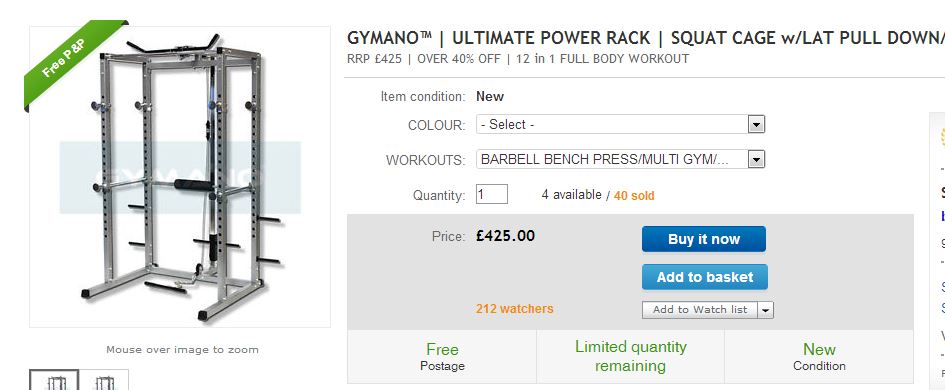
Task: Click the Buy it now button
Action: click(x=703, y=239)
